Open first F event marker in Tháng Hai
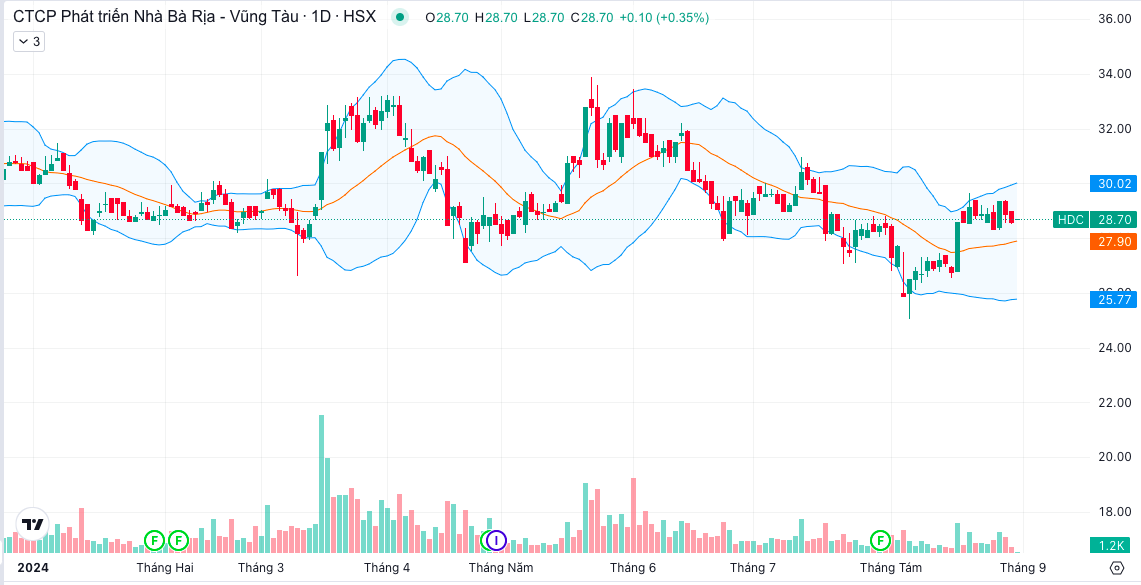1141x585 pixels. (154, 541)
